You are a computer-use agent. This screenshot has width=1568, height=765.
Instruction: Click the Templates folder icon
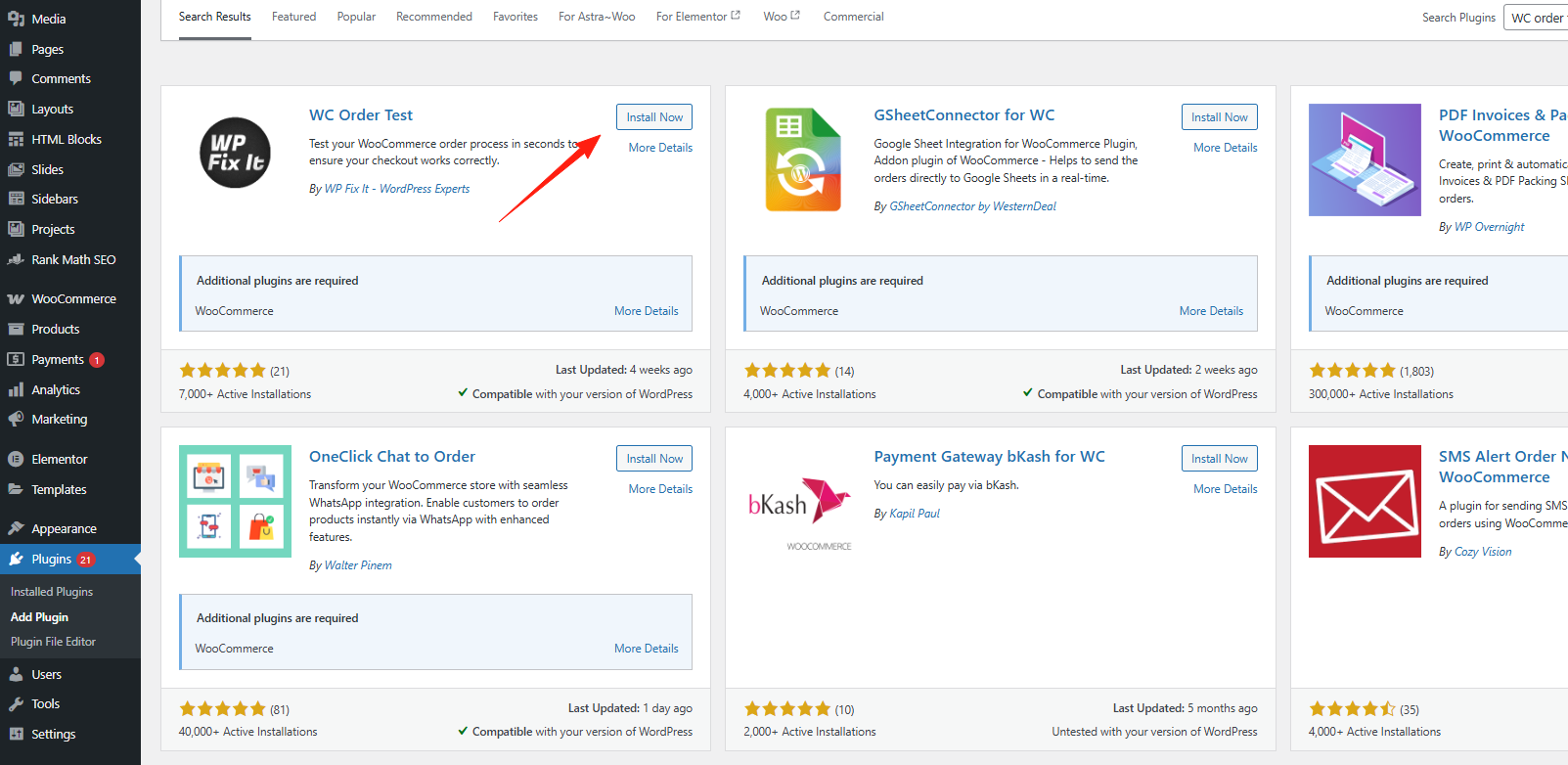point(16,489)
